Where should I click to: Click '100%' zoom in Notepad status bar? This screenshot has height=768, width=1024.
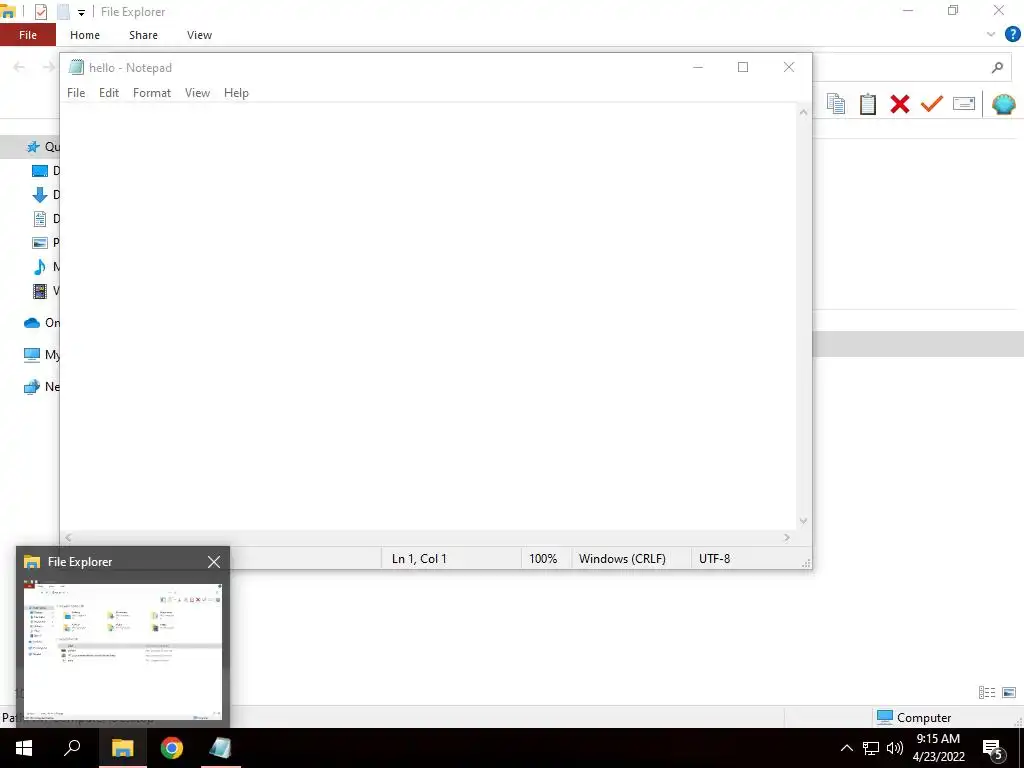coord(543,558)
